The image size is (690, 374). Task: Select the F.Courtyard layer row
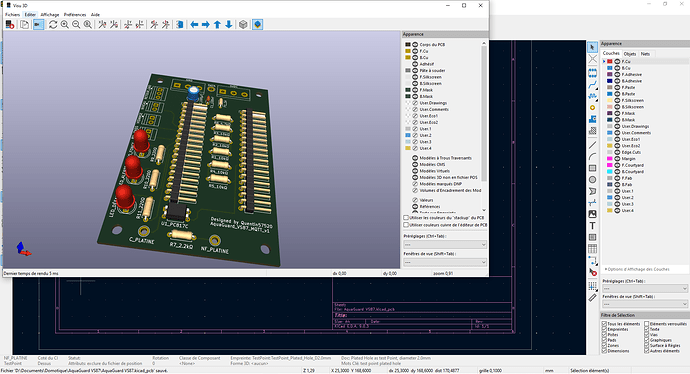pos(644,165)
